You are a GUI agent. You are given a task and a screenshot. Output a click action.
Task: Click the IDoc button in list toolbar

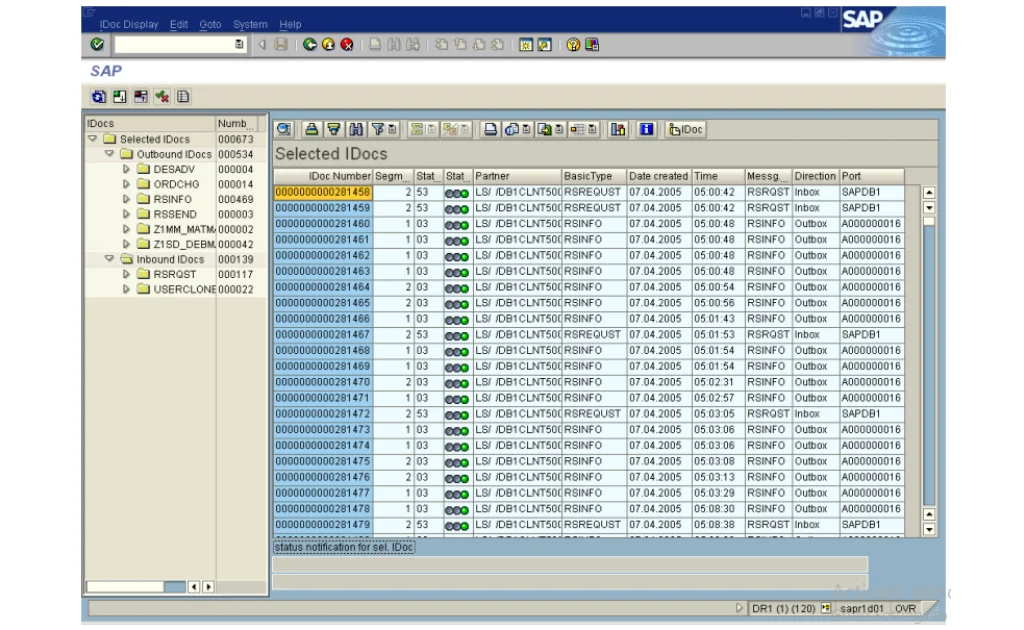686,129
